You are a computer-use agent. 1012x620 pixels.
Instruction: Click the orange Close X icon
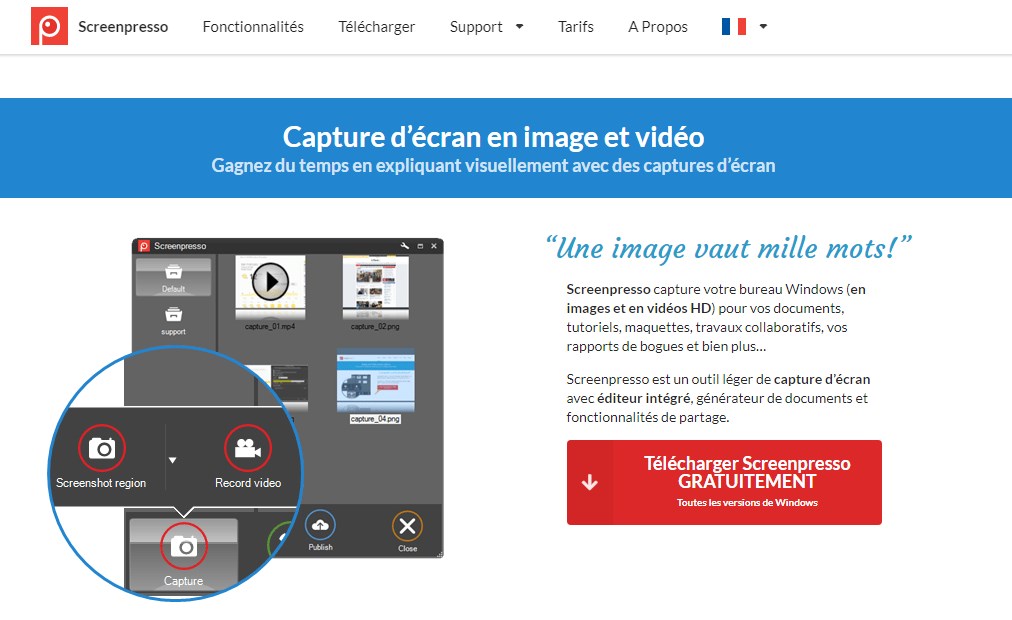click(x=407, y=526)
